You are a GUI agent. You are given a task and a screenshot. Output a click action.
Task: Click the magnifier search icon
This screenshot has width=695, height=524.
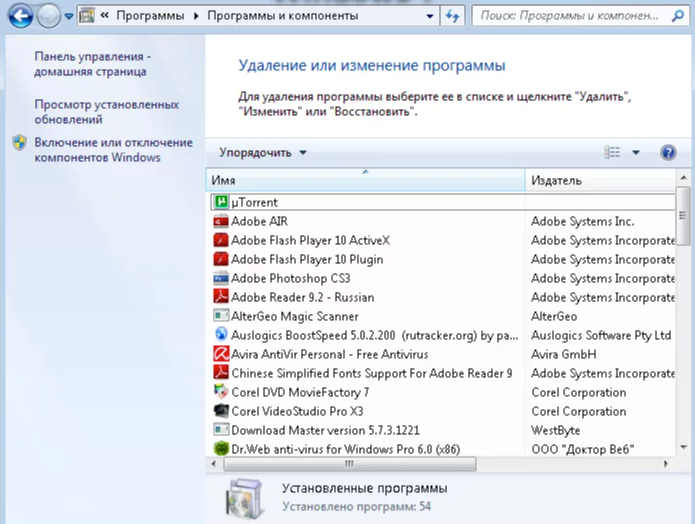[678, 16]
